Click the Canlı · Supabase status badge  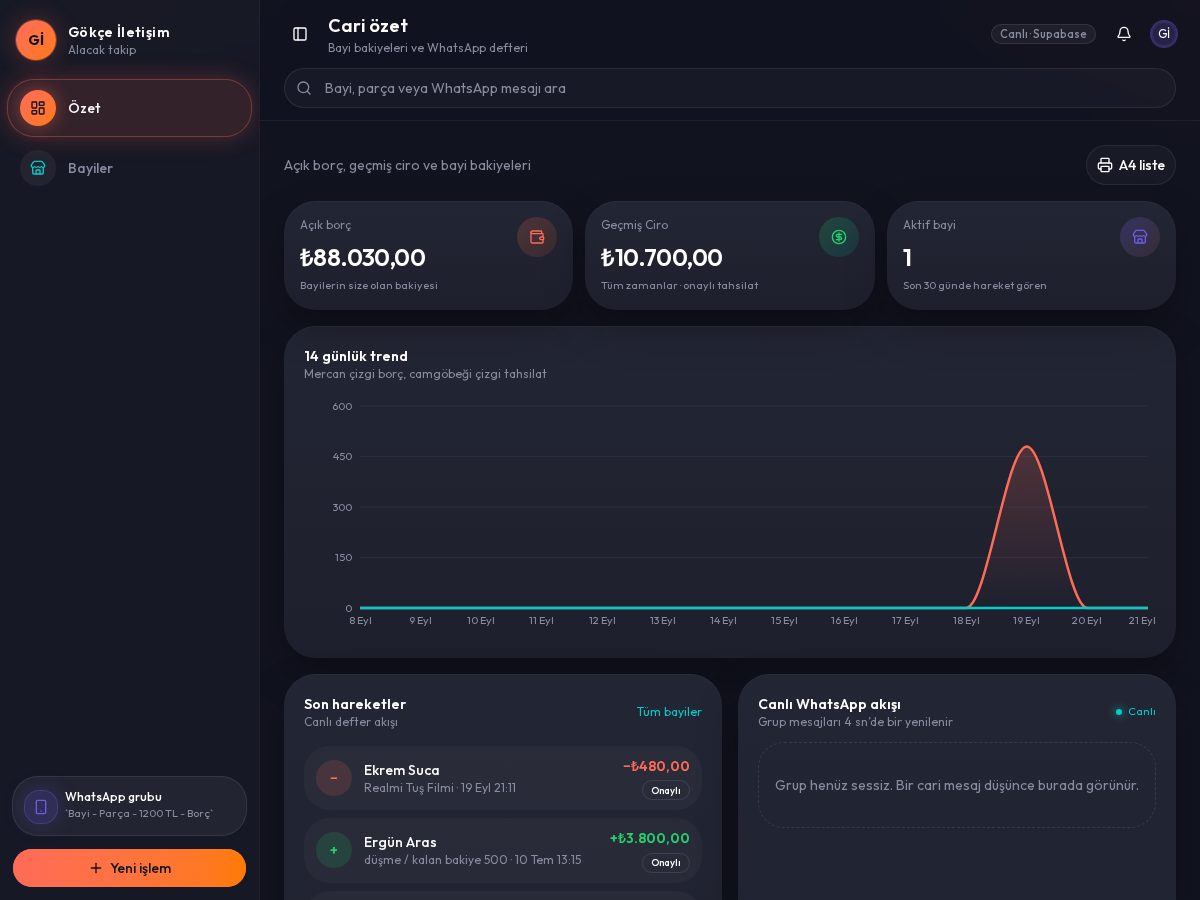click(1043, 34)
